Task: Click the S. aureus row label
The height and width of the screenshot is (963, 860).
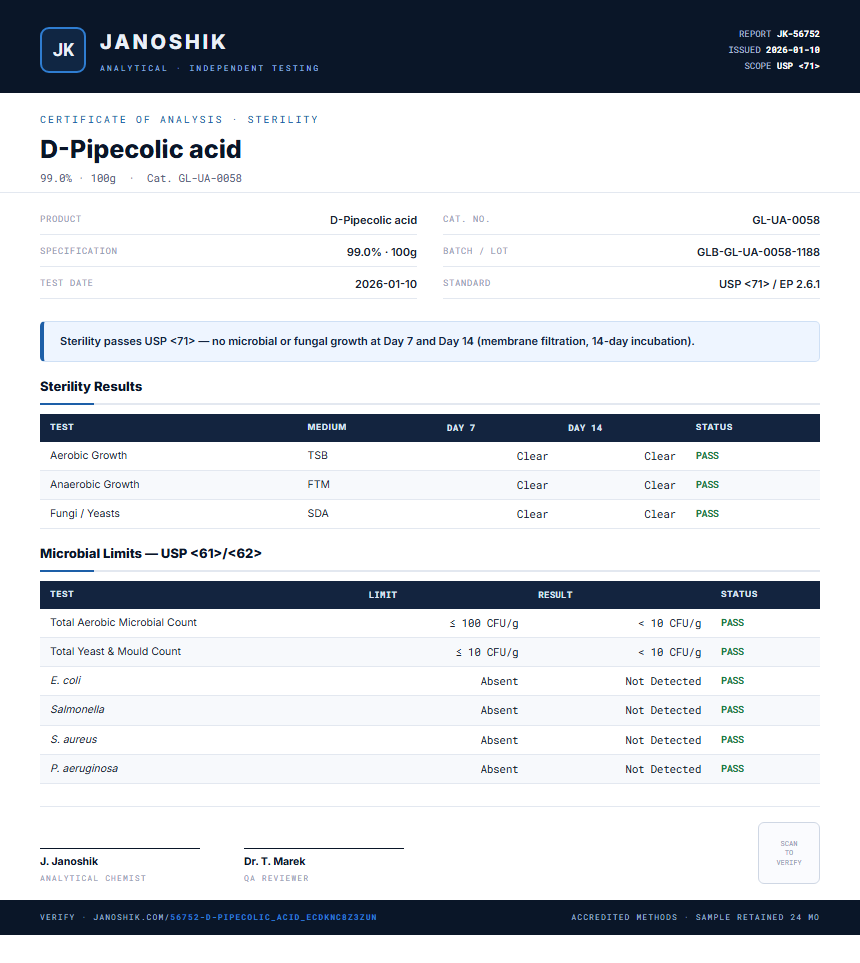Action: point(74,739)
